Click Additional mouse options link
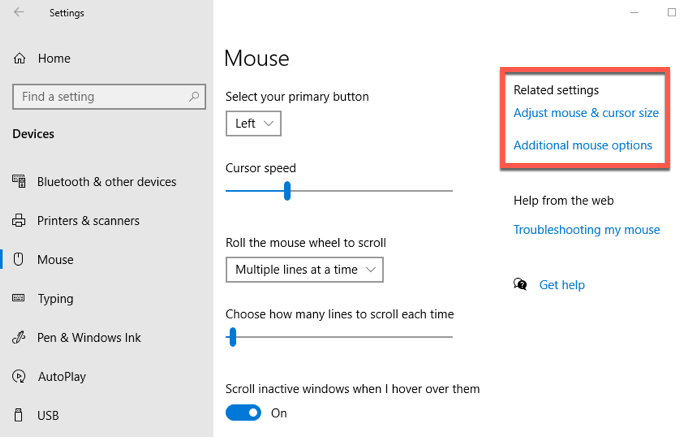 tap(583, 146)
